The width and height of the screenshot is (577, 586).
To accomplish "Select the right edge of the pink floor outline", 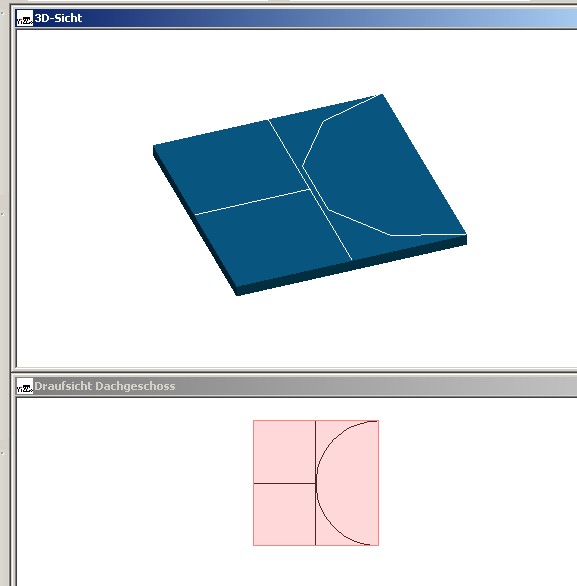I will 379,483.
